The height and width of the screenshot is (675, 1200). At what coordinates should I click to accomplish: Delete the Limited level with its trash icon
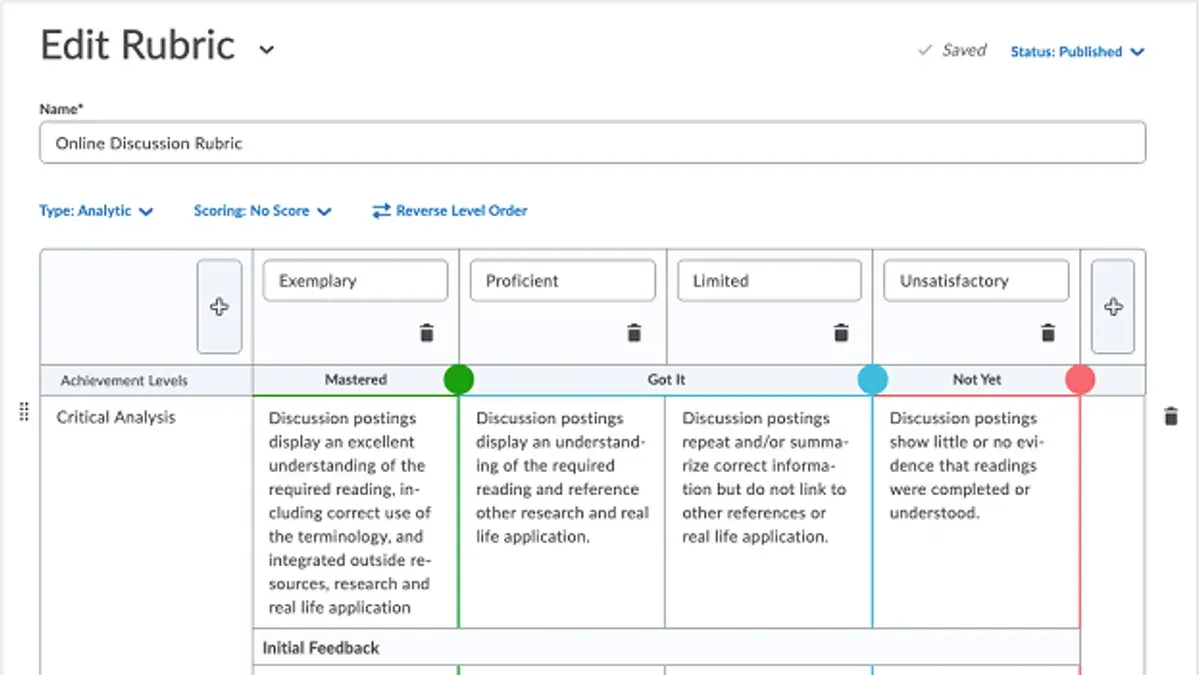point(841,333)
